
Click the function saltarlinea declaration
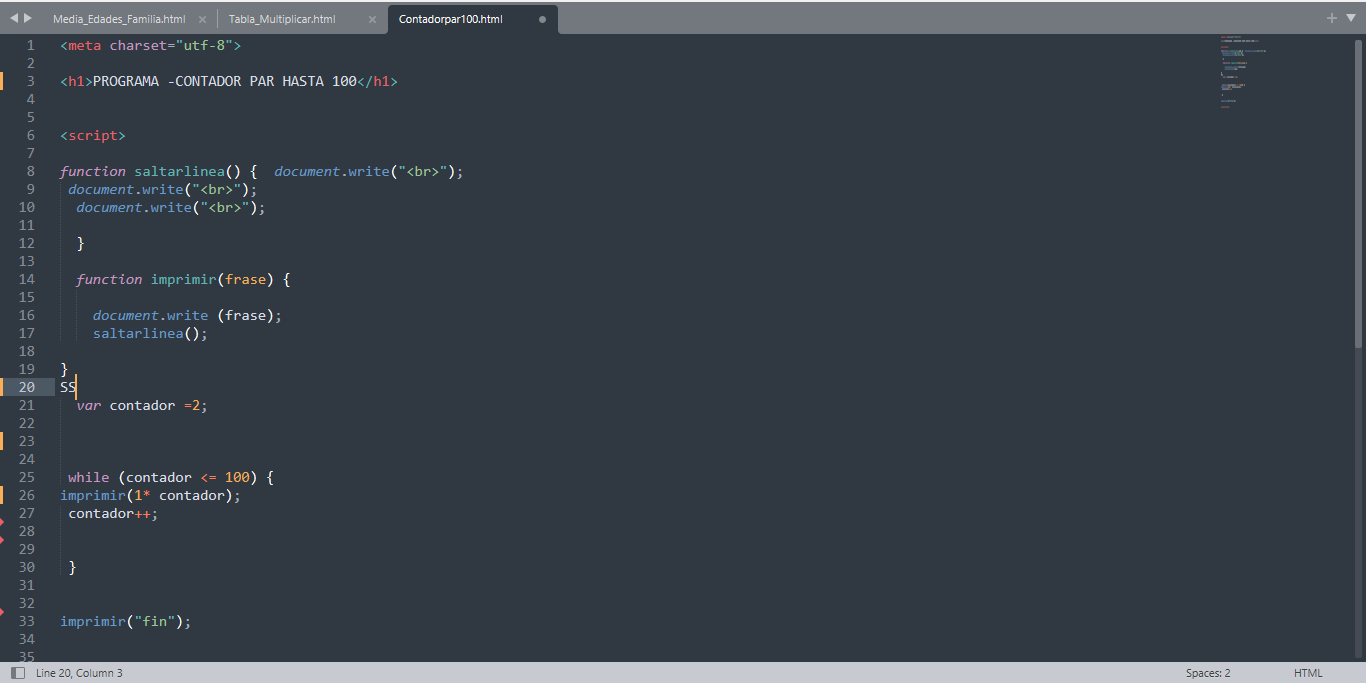[159, 171]
